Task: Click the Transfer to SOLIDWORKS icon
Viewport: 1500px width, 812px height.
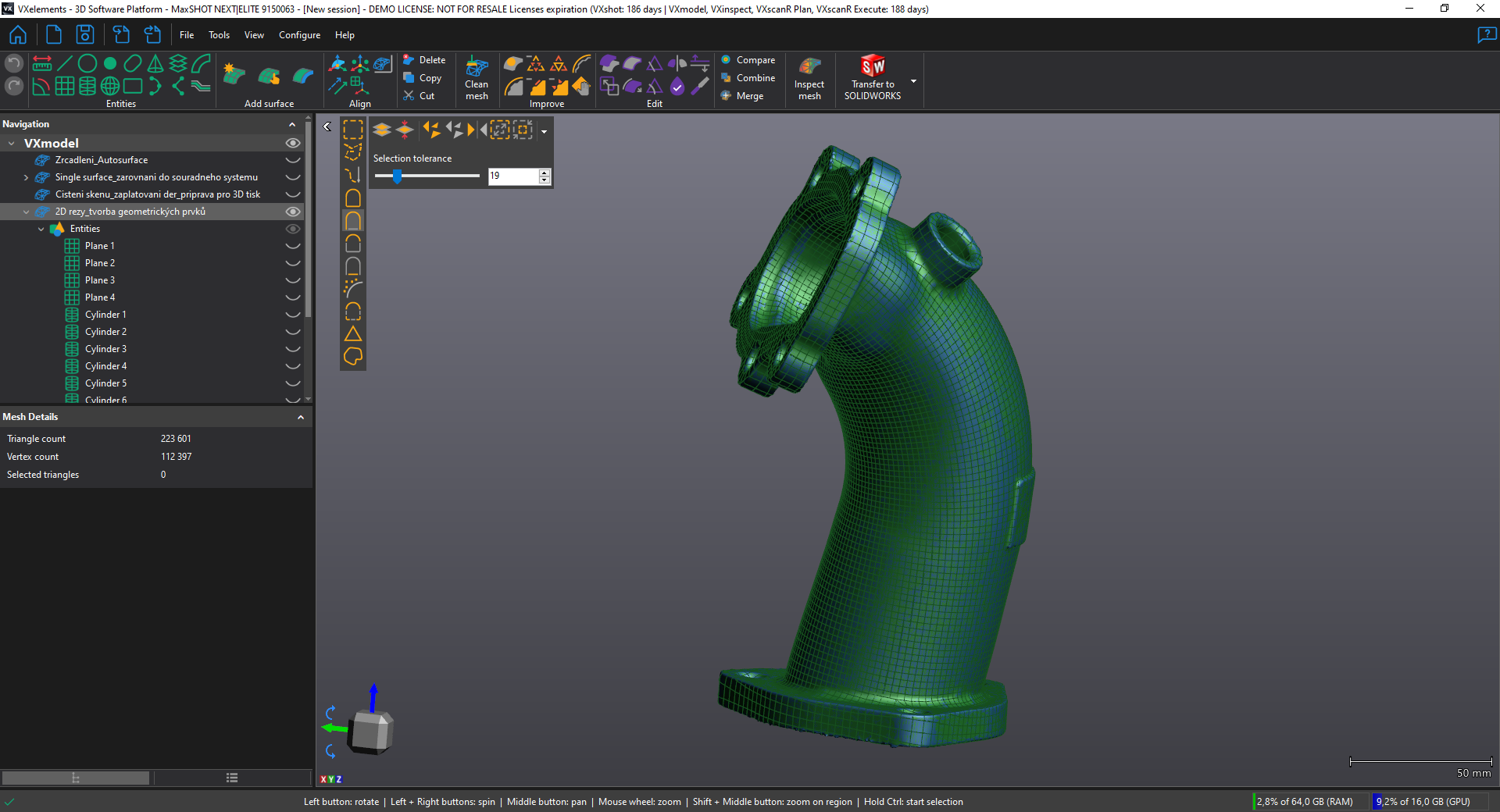Action: coord(873,66)
